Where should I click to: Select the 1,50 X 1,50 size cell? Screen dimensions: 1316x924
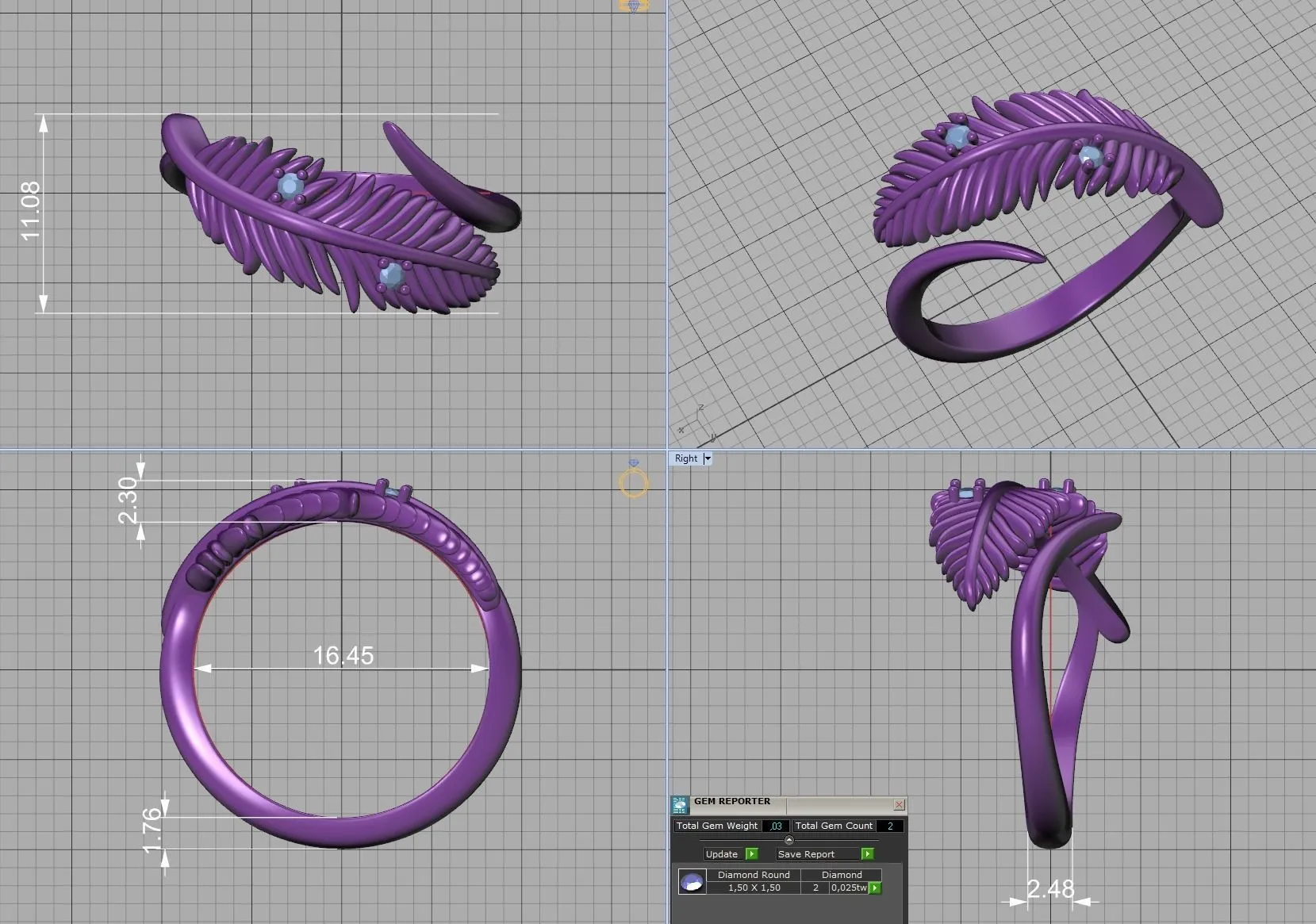point(754,888)
